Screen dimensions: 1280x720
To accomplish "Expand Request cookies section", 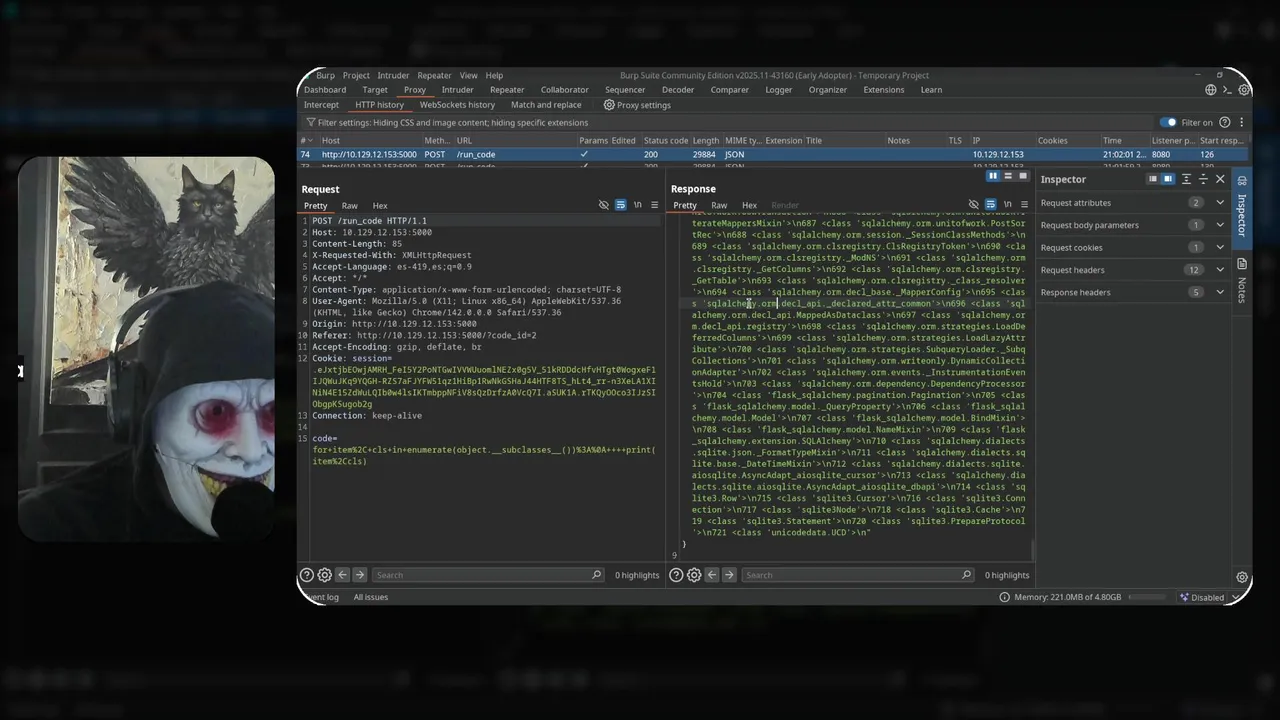I will coord(1220,247).
